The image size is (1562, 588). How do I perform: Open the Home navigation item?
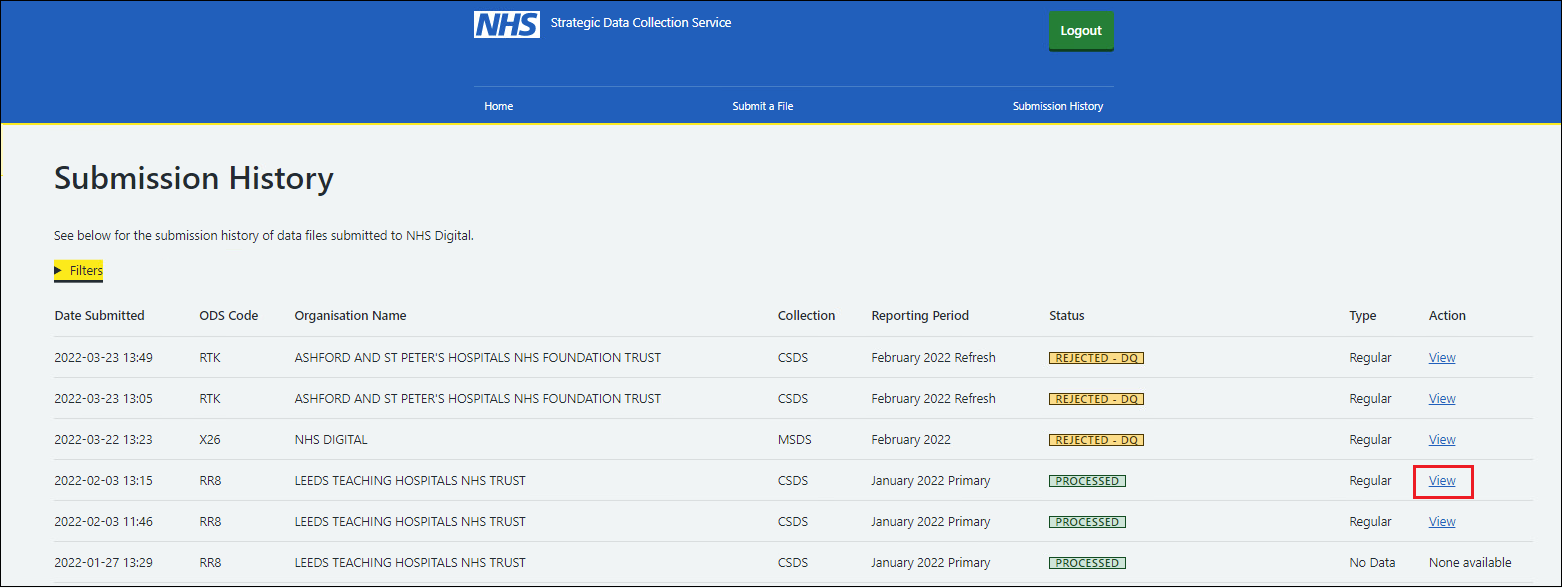498,106
